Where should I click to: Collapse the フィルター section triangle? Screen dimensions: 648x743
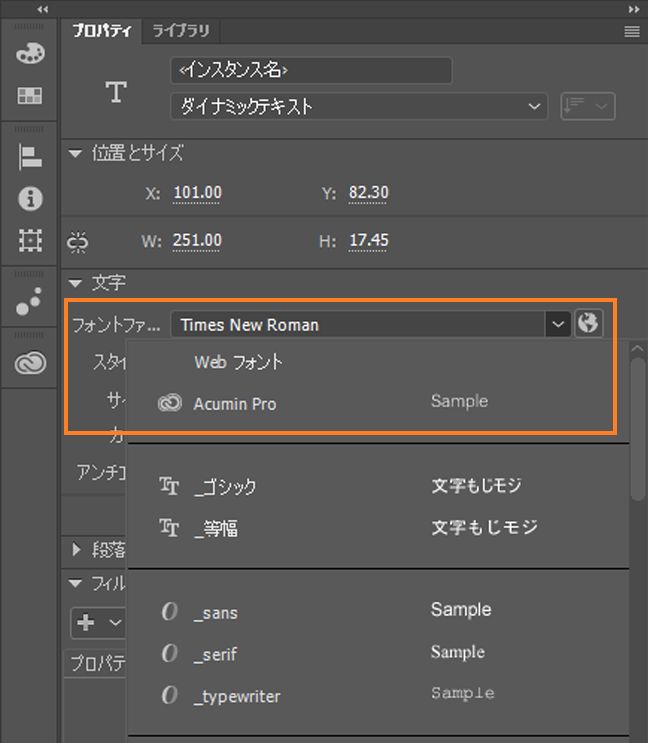click(75, 583)
